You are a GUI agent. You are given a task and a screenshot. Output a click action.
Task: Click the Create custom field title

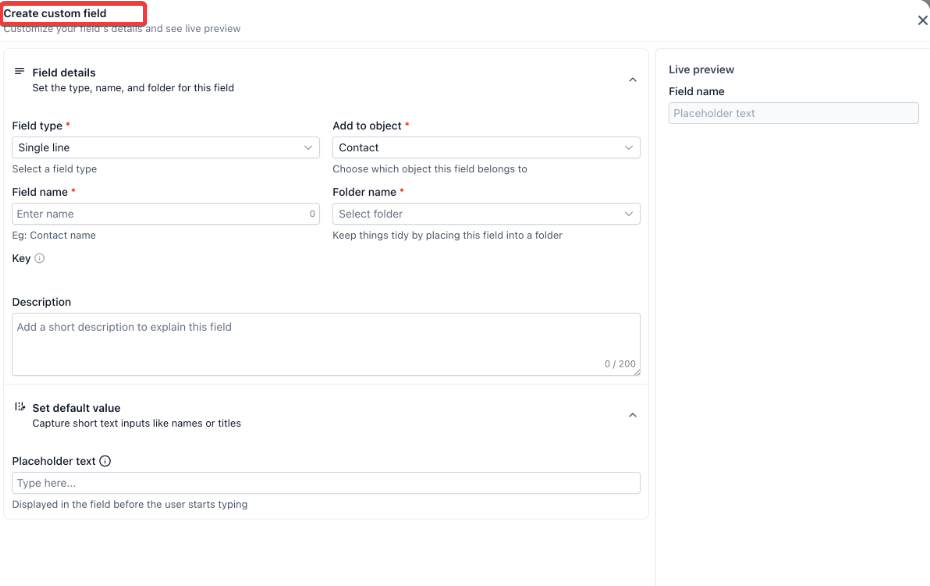[x=55, y=14]
